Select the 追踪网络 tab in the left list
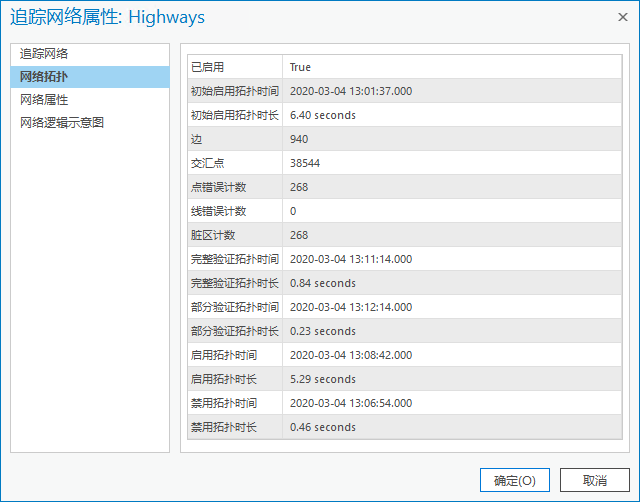Image resolution: width=640 pixels, height=502 pixels. (x=44, y=53)
